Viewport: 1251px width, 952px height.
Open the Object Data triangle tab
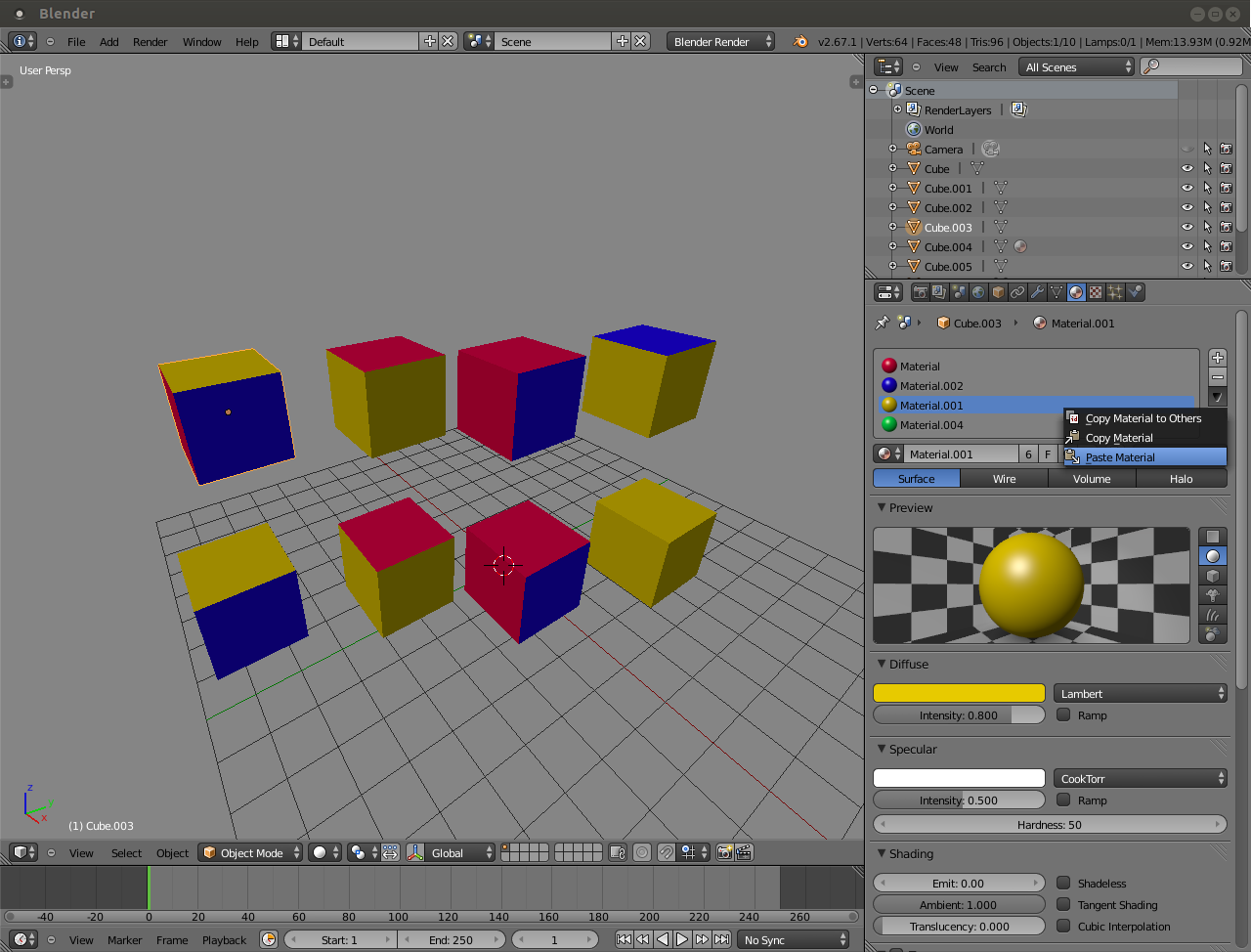(1057, 292)
